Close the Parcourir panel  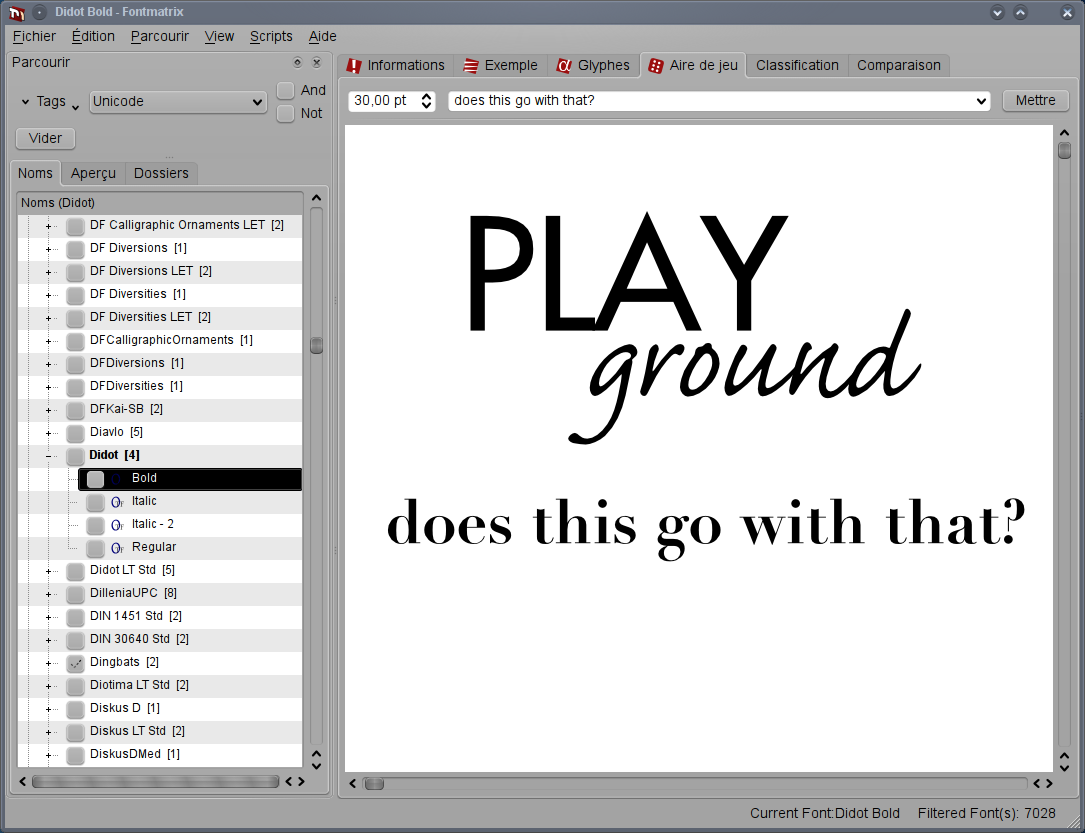click(x=317, y=62)
